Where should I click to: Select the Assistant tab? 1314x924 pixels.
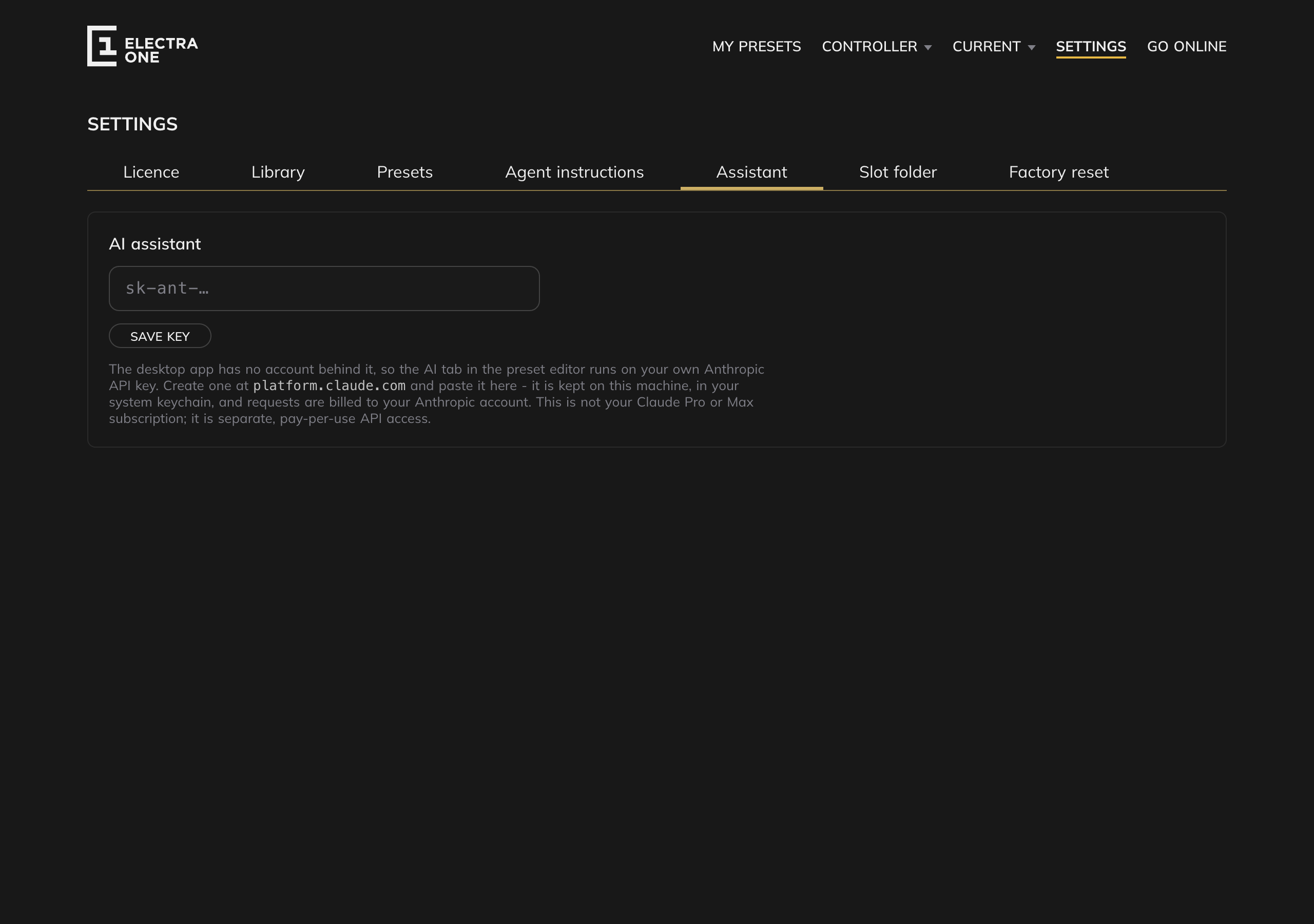(x=751, y=172)
